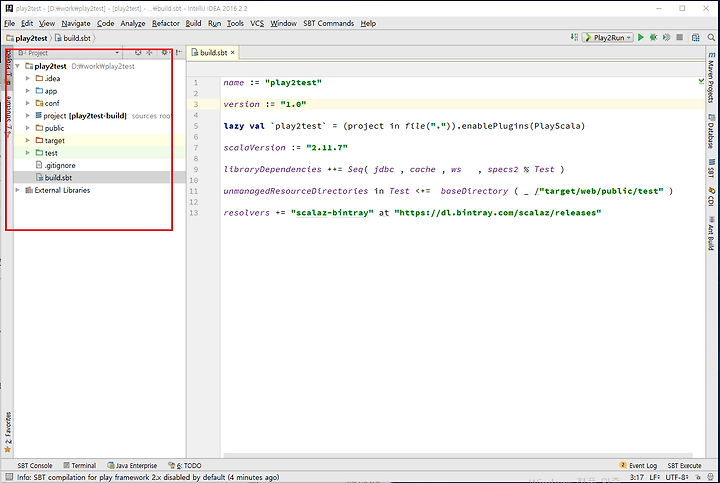Click cursor position 3:17 indicator
Screen dimensions: 720x483
[636, 477]
